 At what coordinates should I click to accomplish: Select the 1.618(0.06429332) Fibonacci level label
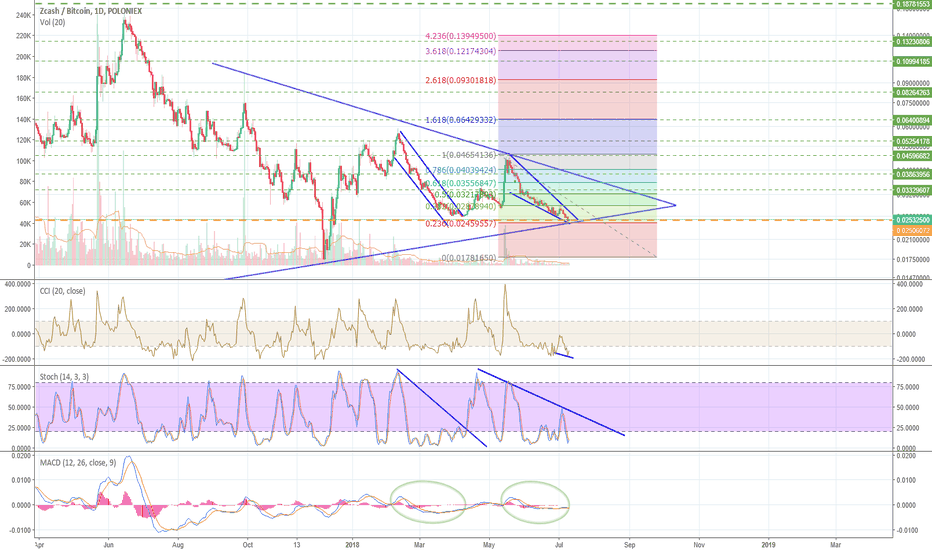[x=461, y=120]
